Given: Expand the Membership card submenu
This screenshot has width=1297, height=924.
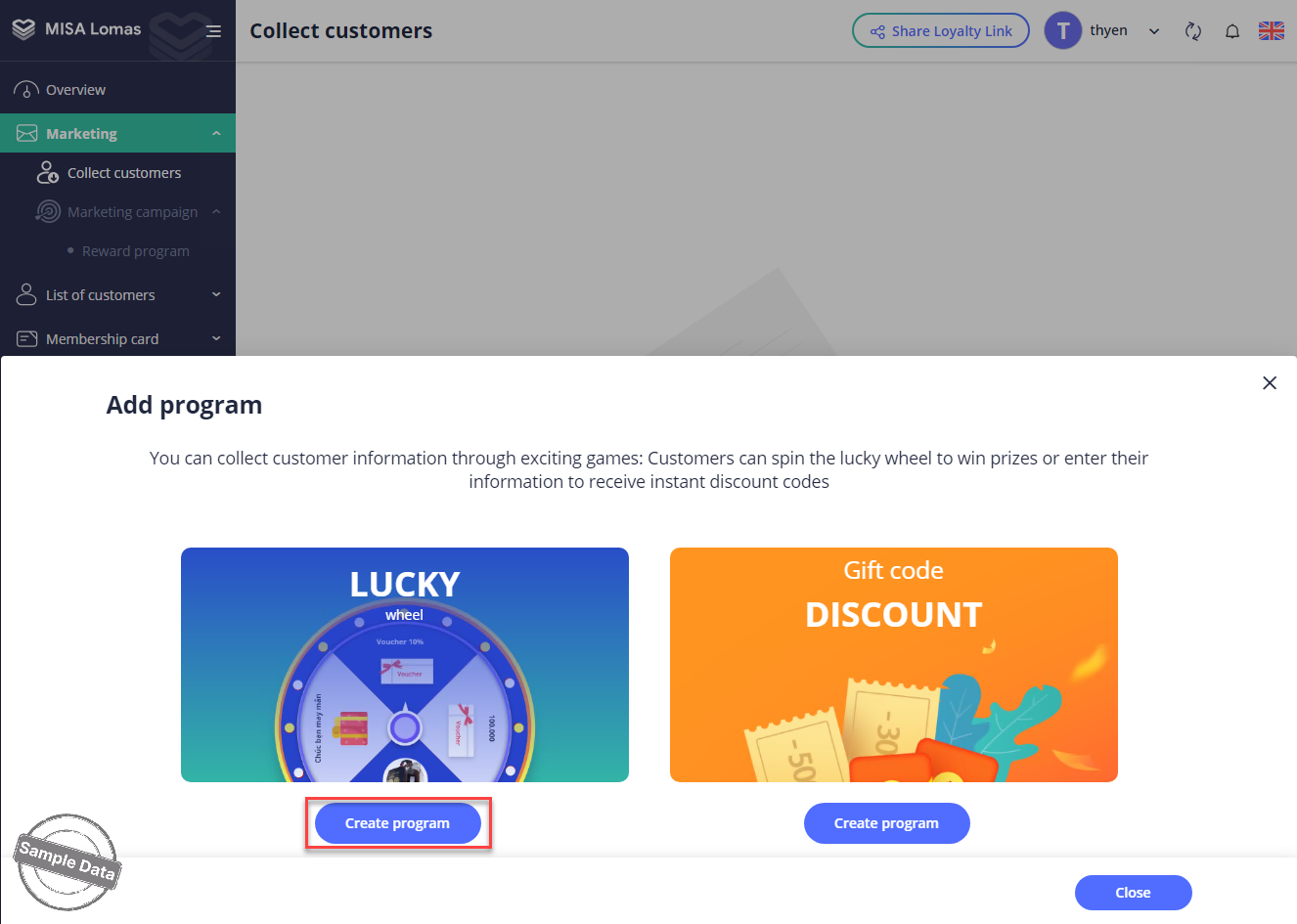Looking at the screenshot, I should coord(216,339).
